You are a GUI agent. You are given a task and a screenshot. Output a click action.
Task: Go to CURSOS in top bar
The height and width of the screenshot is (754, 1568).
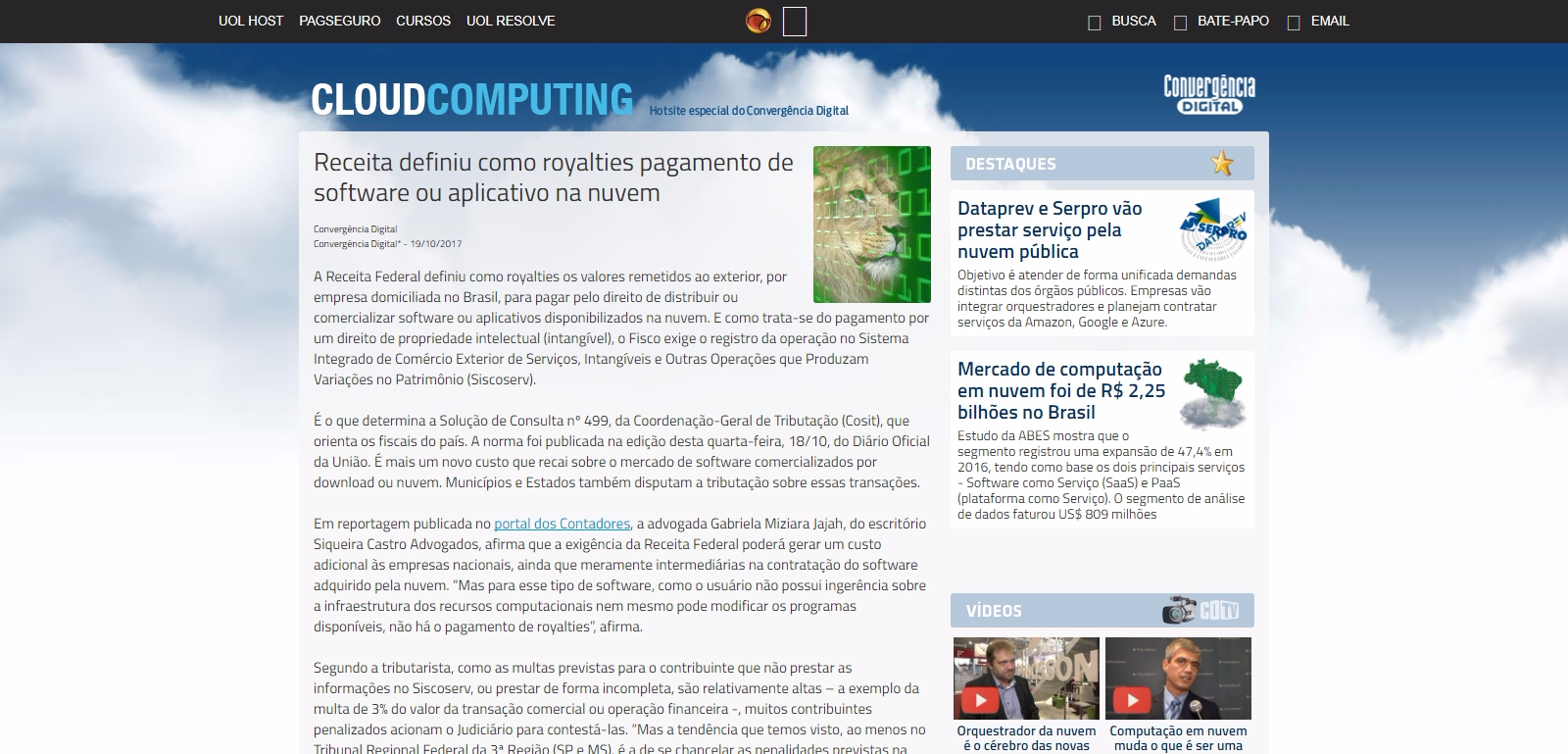[x=423, y=21]
